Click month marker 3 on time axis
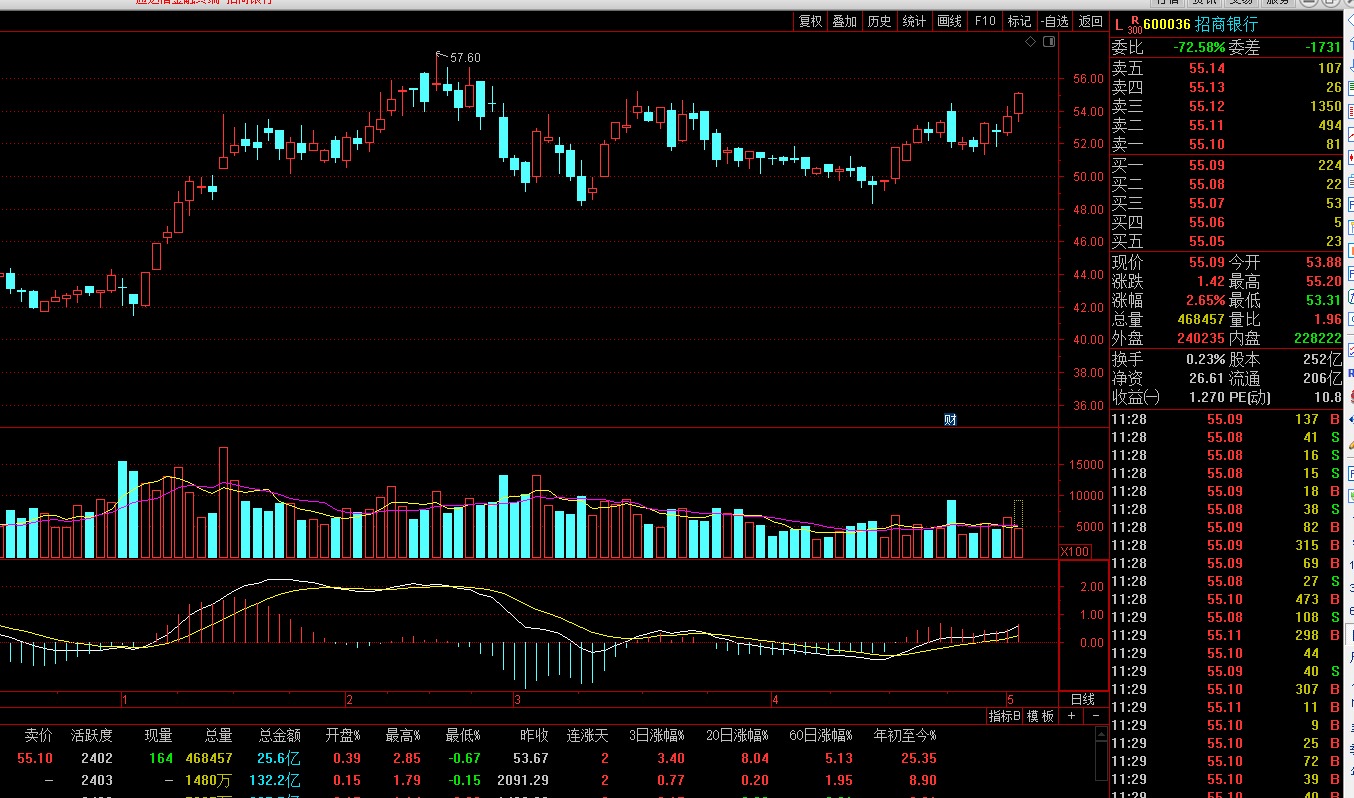The height and width of the screenshot is (798, 1354). pos(517,699)
